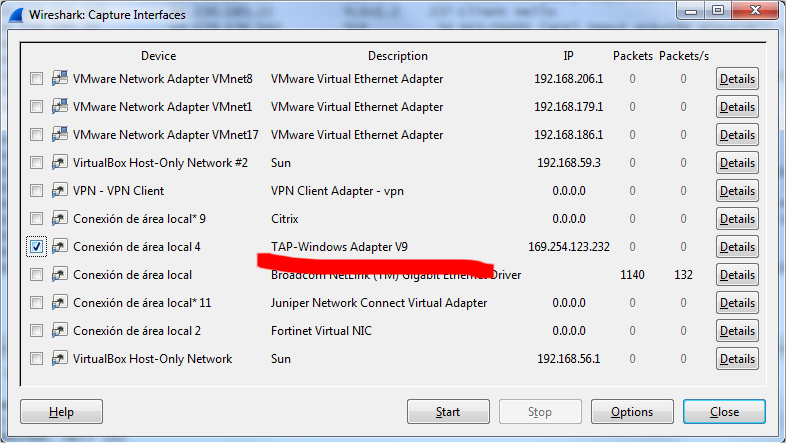The image size is (786, 443).
Task: Minimize the Capture Interfaces window
Action: pyautogui.click(x=691, y=11)
